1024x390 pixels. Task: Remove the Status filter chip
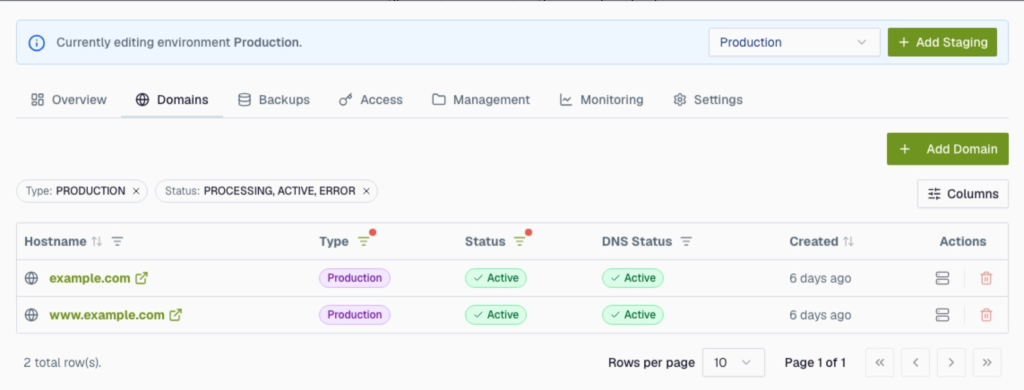[366, 191]
